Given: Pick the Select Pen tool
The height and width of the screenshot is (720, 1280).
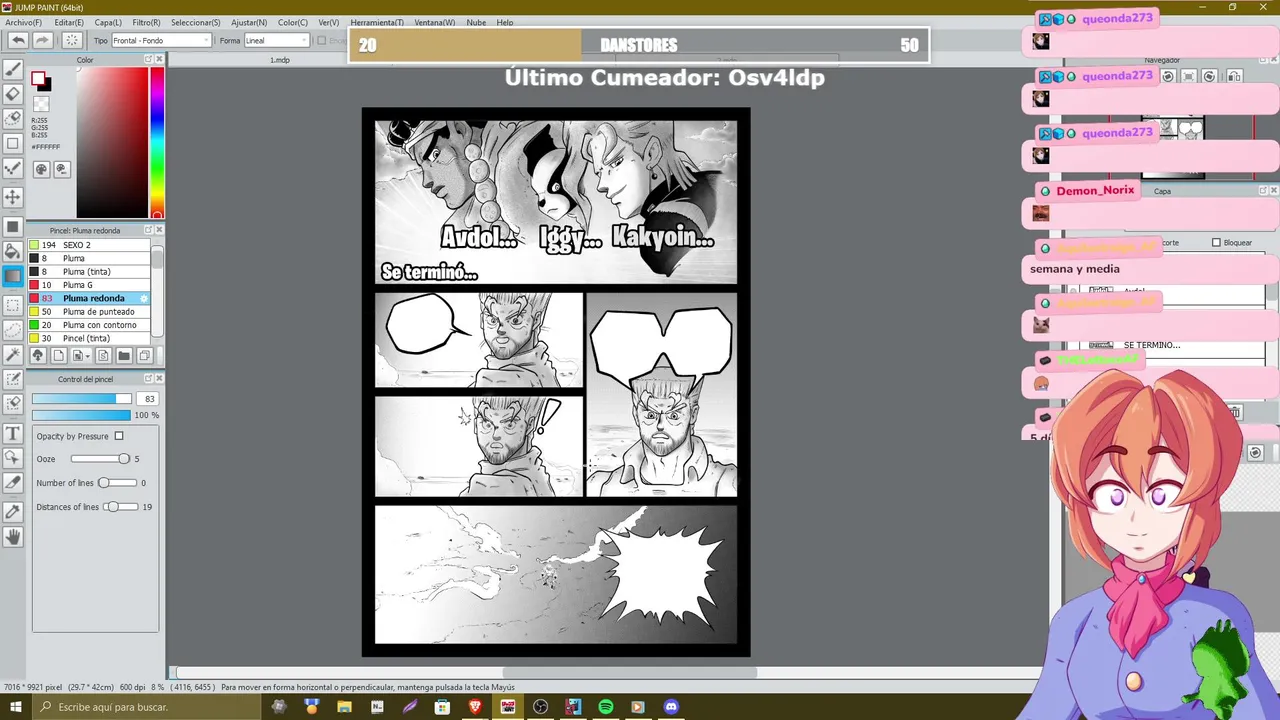Looking at the screenshot, I should 13,379.
